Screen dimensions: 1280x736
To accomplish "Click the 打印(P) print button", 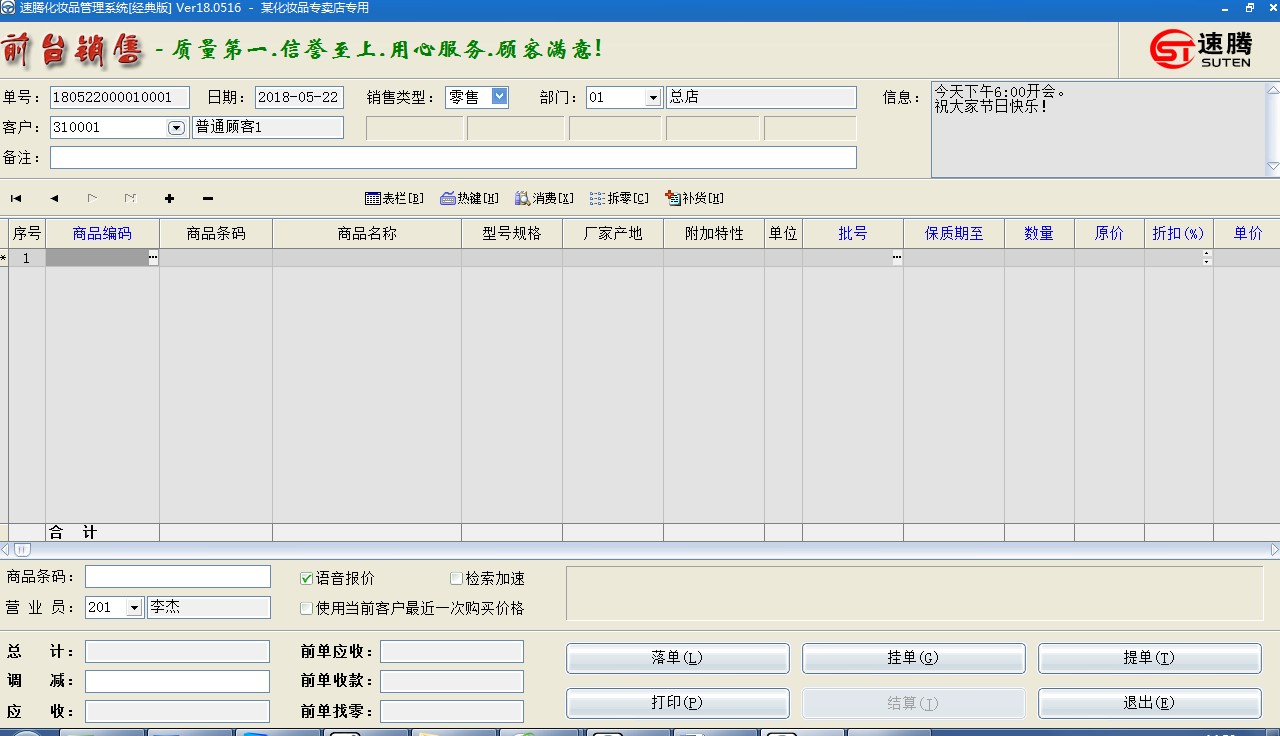I will pyautogui.click(x=678, y=703).
